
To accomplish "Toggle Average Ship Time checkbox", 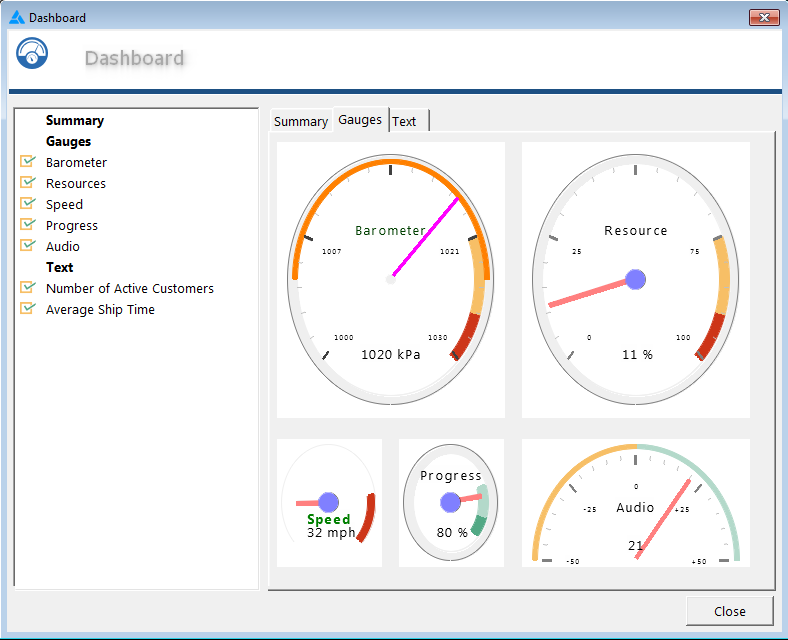I will pyautogui.click(x=28, y=309).
